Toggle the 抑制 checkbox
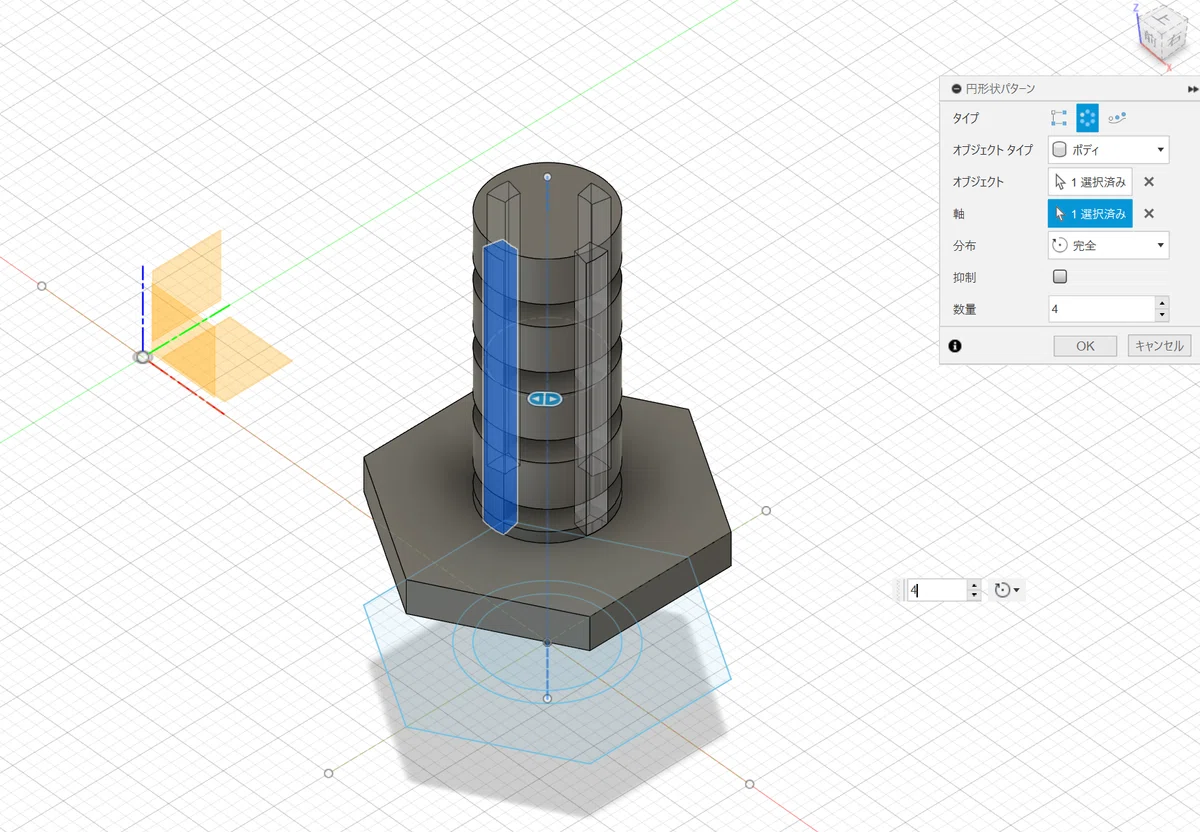The image size is (1200, 832). [x=1060, y=277]
